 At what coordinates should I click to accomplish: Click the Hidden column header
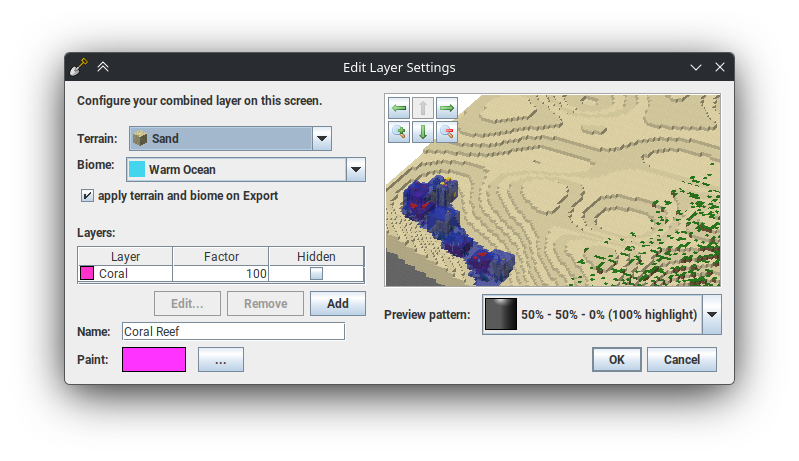pos(316,256)
